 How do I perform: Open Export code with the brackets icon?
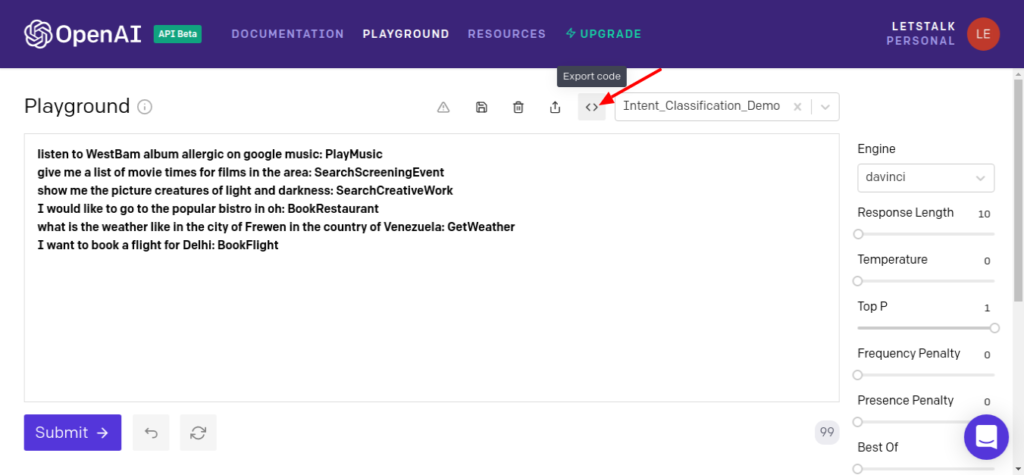point(592,107)
